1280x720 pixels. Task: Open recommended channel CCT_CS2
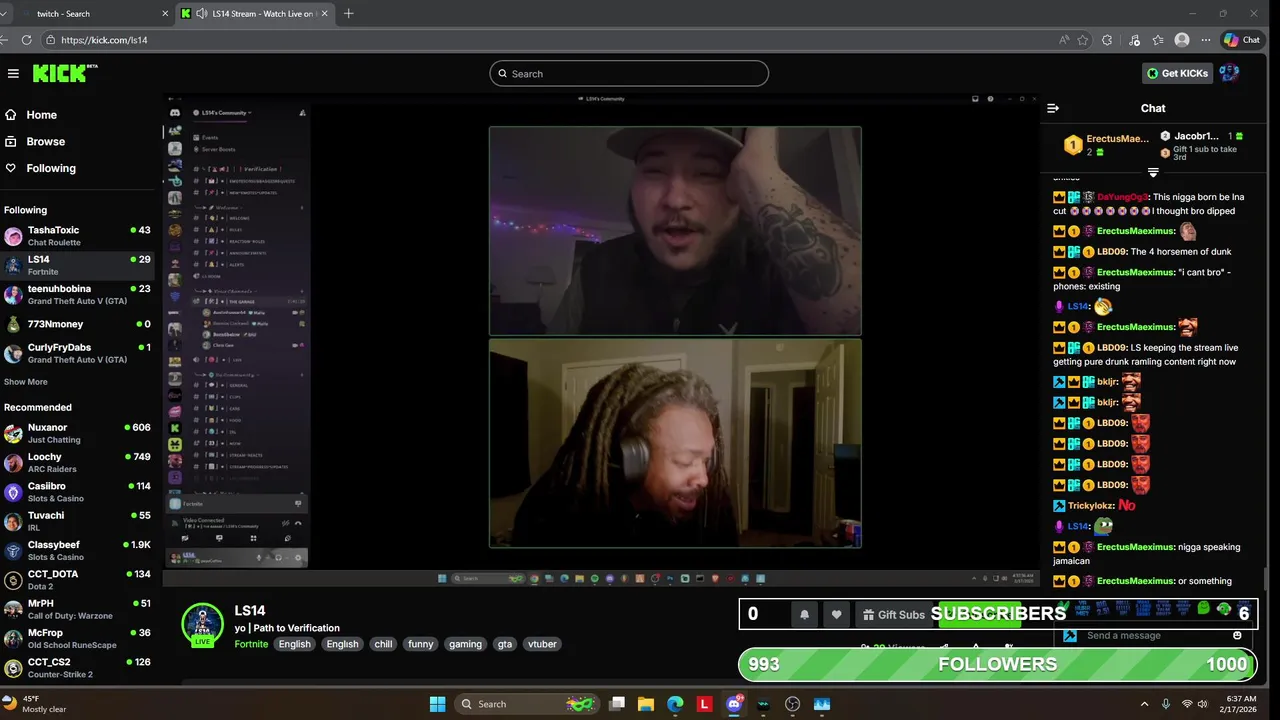coord(78,667)
